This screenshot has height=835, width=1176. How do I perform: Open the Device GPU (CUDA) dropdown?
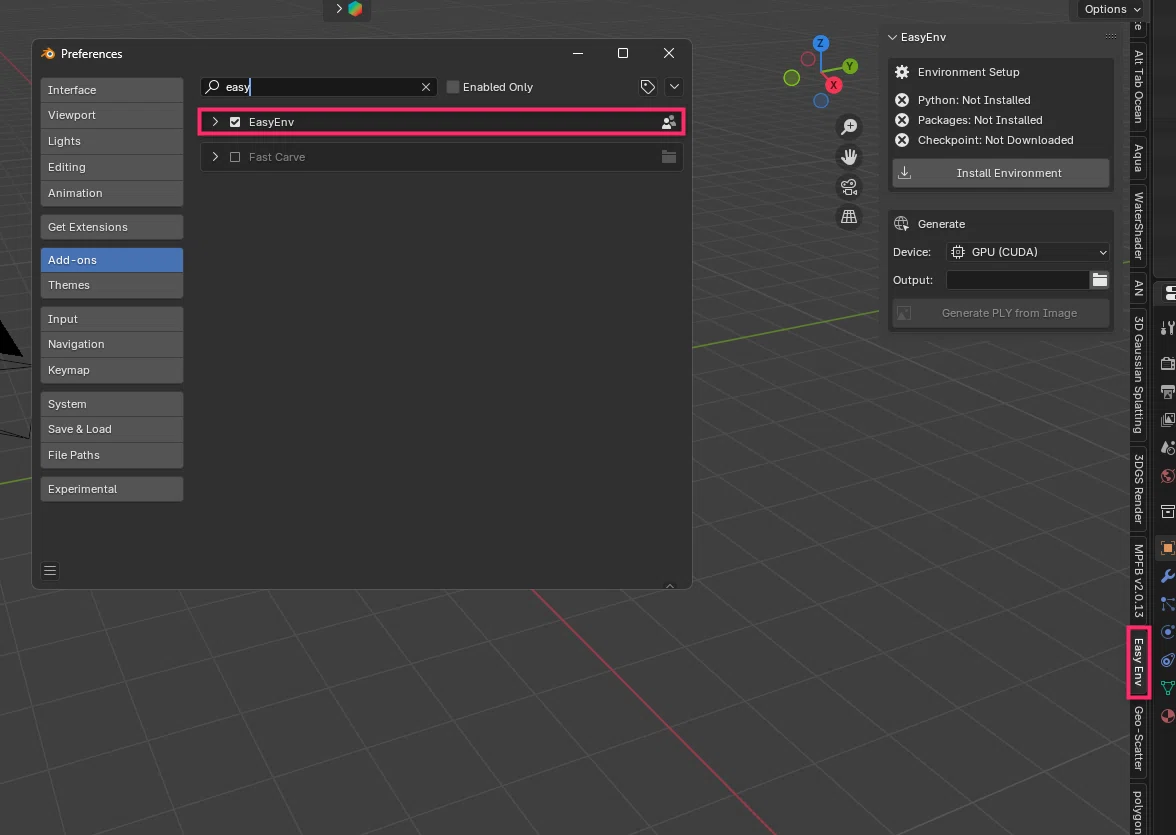click(1028, 252)
